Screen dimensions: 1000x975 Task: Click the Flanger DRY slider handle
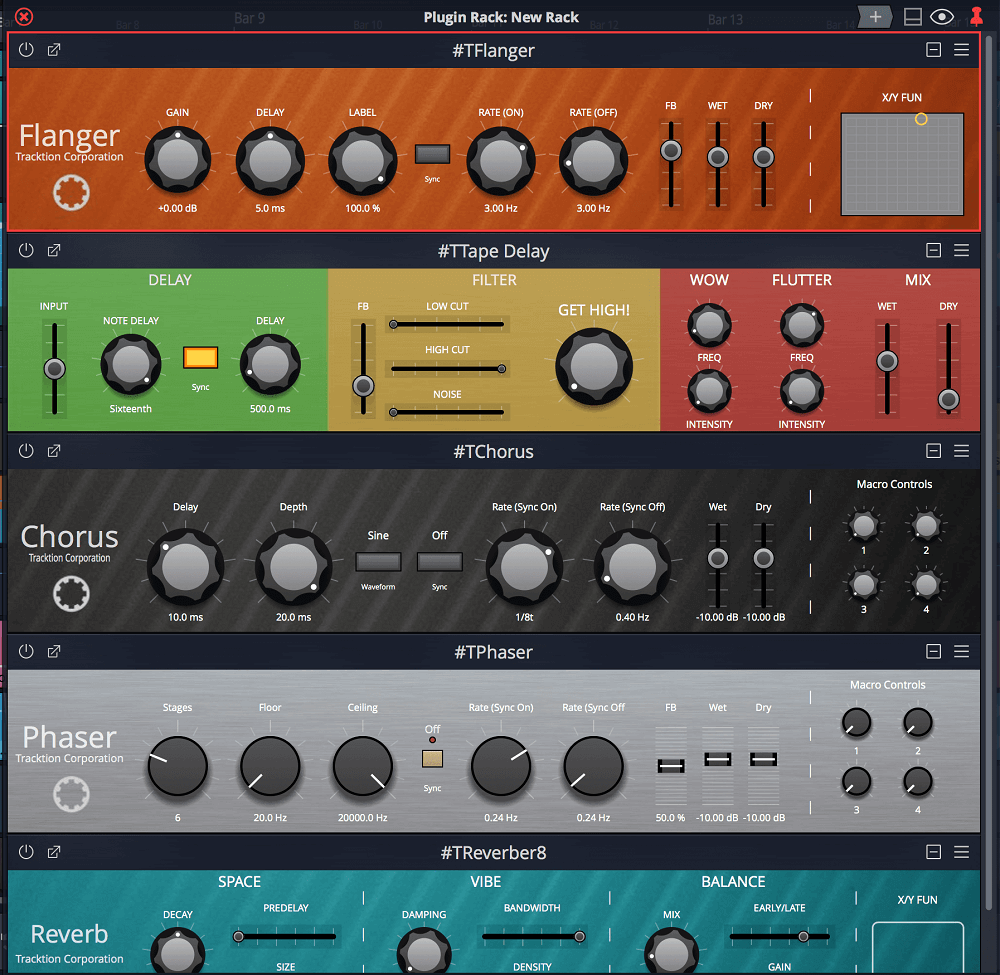click(763, 157)
